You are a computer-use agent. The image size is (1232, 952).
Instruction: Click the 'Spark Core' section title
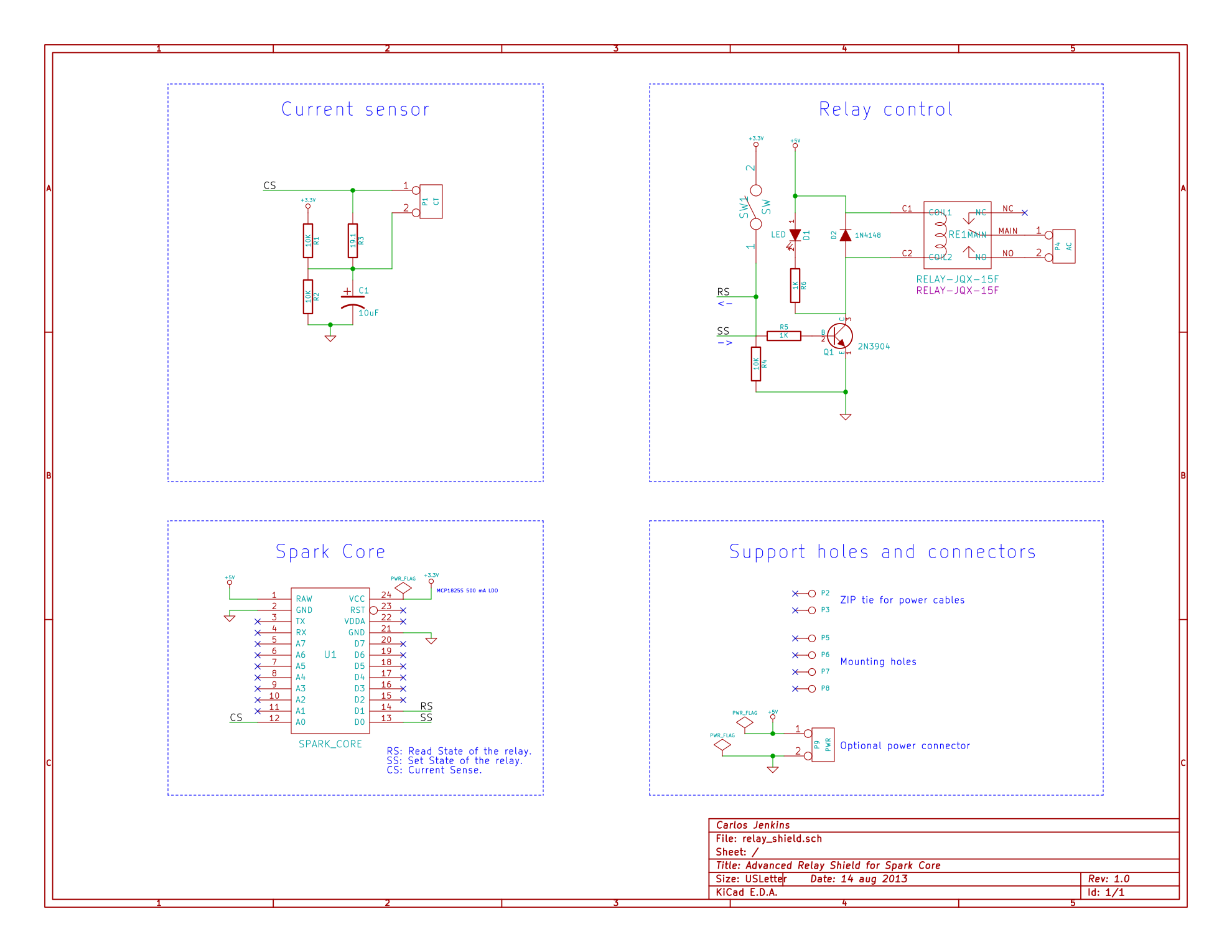(330, 552)
